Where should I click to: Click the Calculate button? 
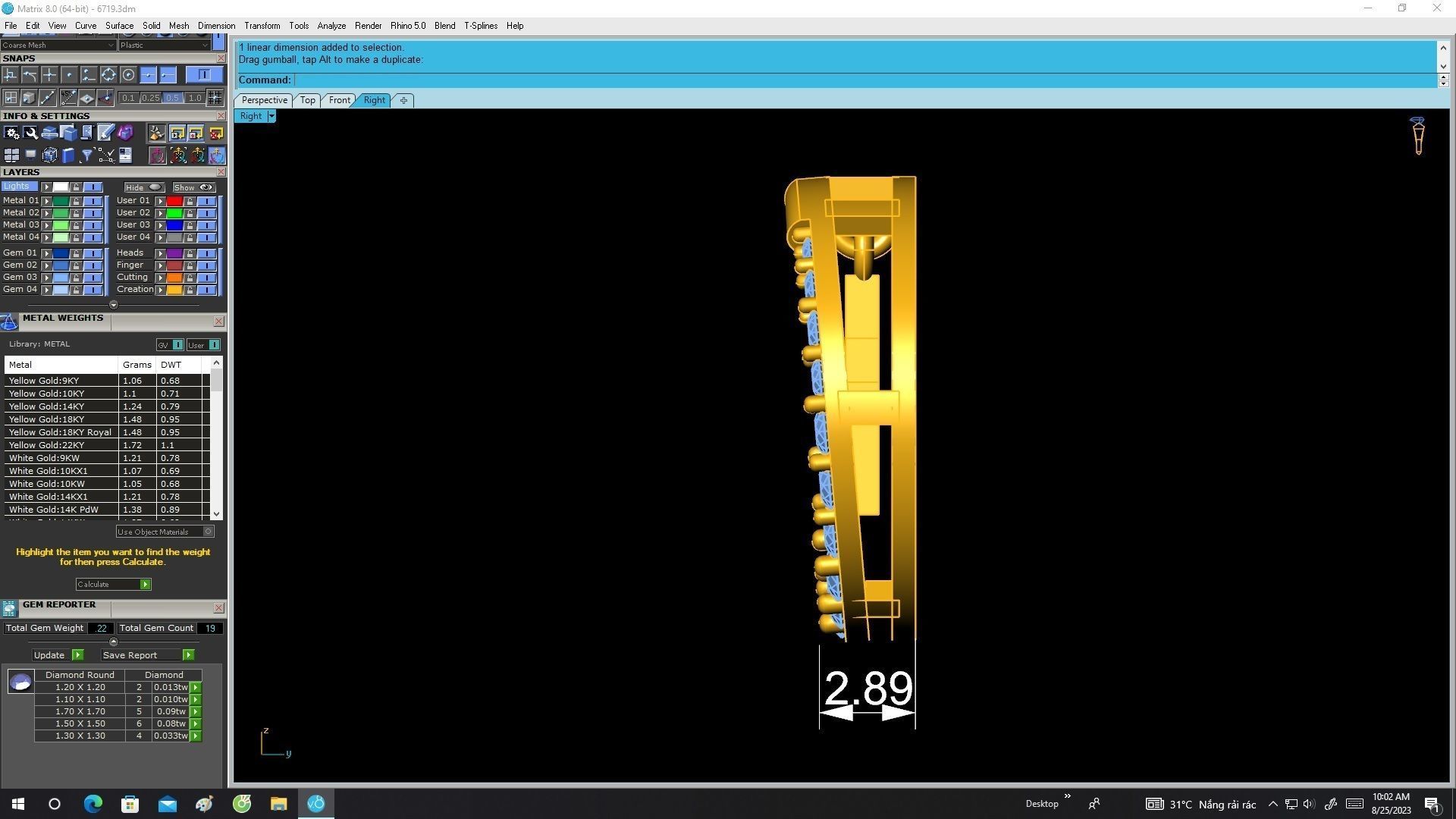pyautogui.click(x=113, y=585)
